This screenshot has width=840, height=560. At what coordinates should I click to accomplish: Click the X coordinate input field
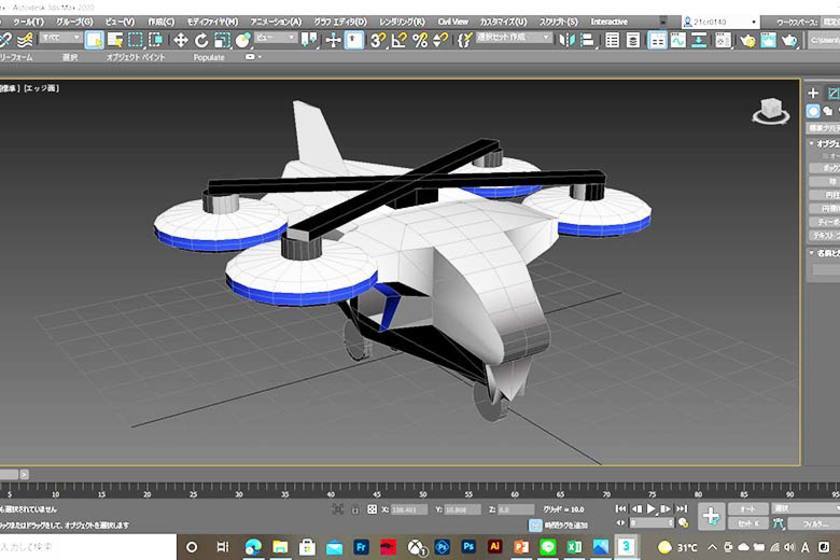click(408, 509)
